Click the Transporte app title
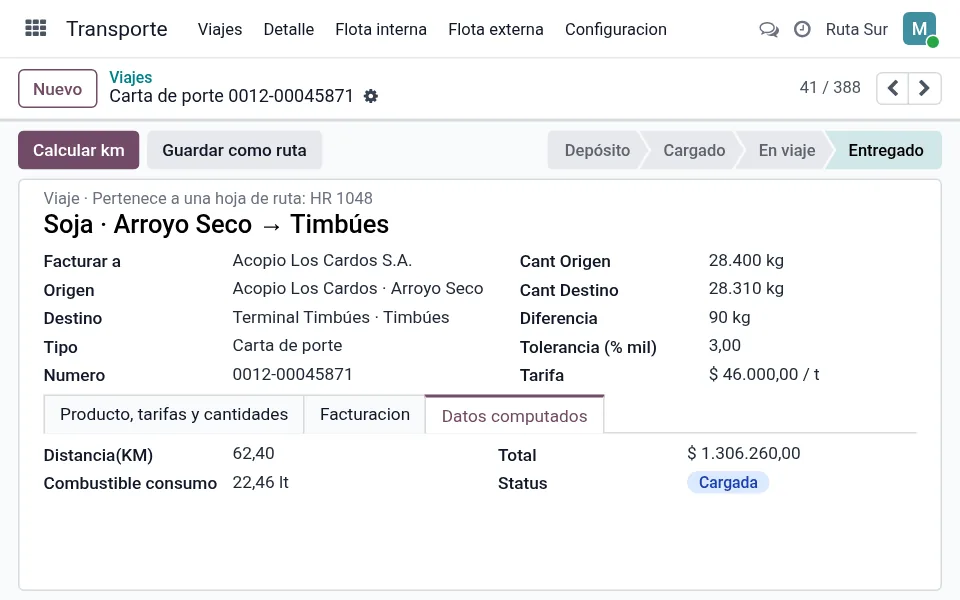 click(x=117, y=29)
